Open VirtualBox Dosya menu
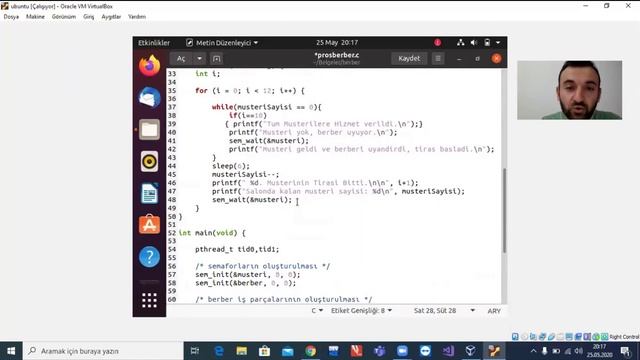Image resolution: width=640 pixels, height=360 pixels. 11,17
